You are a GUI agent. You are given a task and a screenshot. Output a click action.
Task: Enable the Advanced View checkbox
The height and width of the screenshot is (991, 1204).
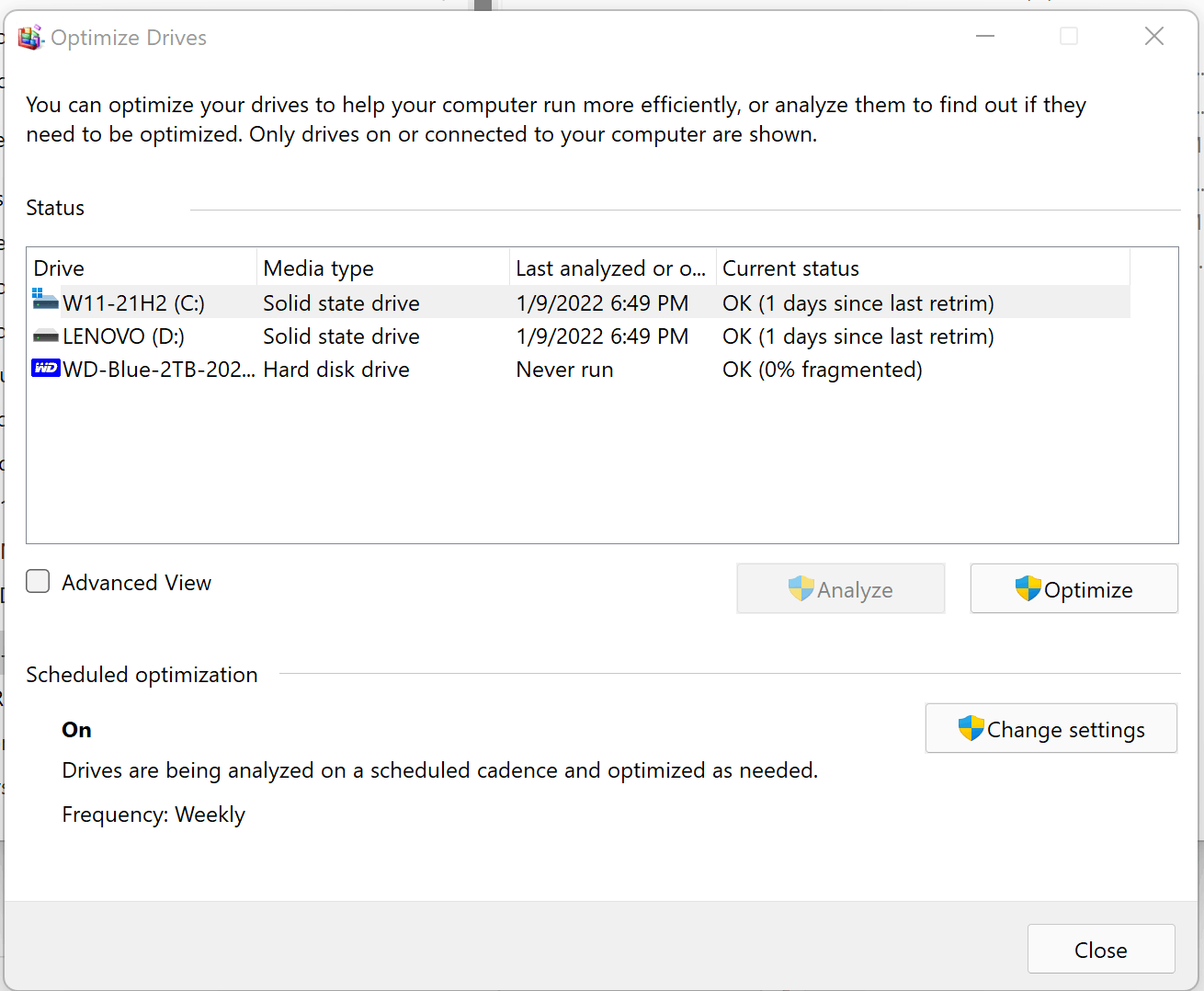click(38, 581)
